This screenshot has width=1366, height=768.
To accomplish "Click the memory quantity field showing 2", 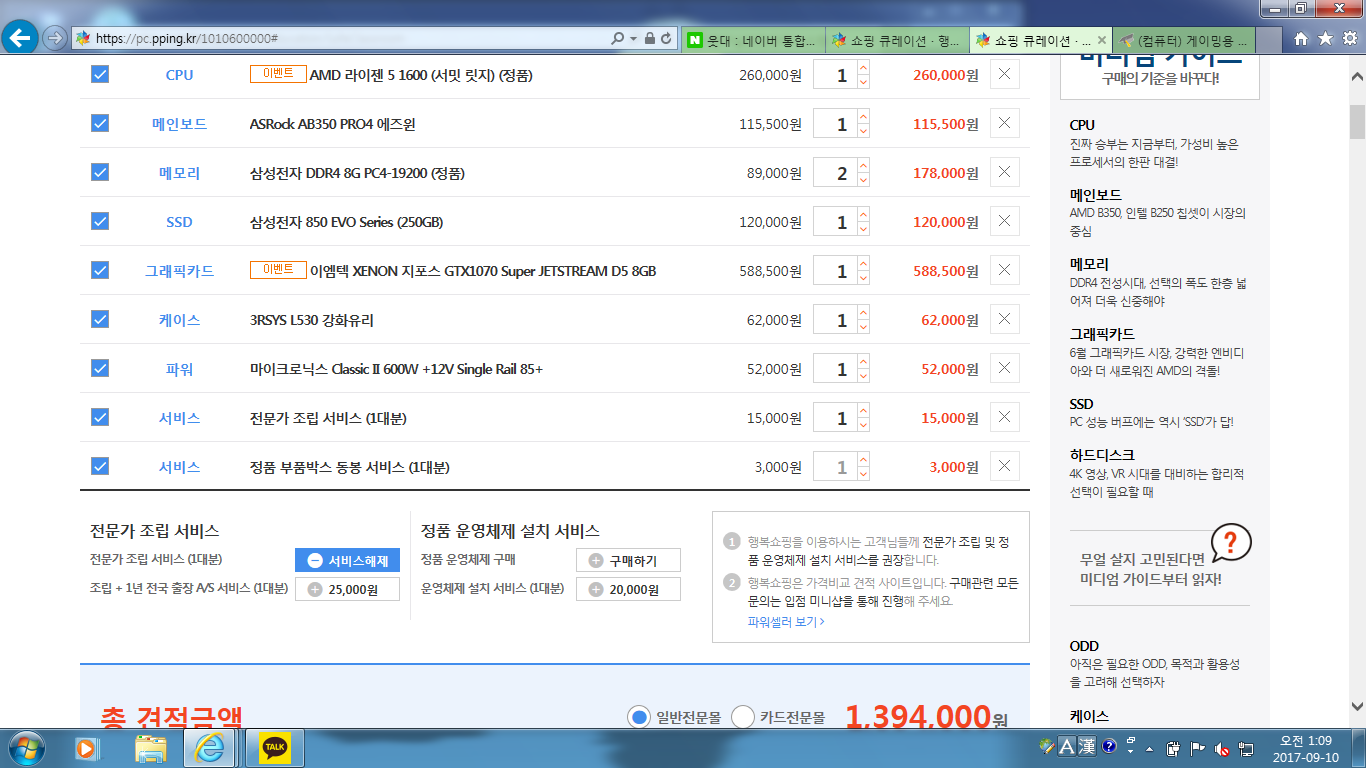I will [x=835, y=173].
